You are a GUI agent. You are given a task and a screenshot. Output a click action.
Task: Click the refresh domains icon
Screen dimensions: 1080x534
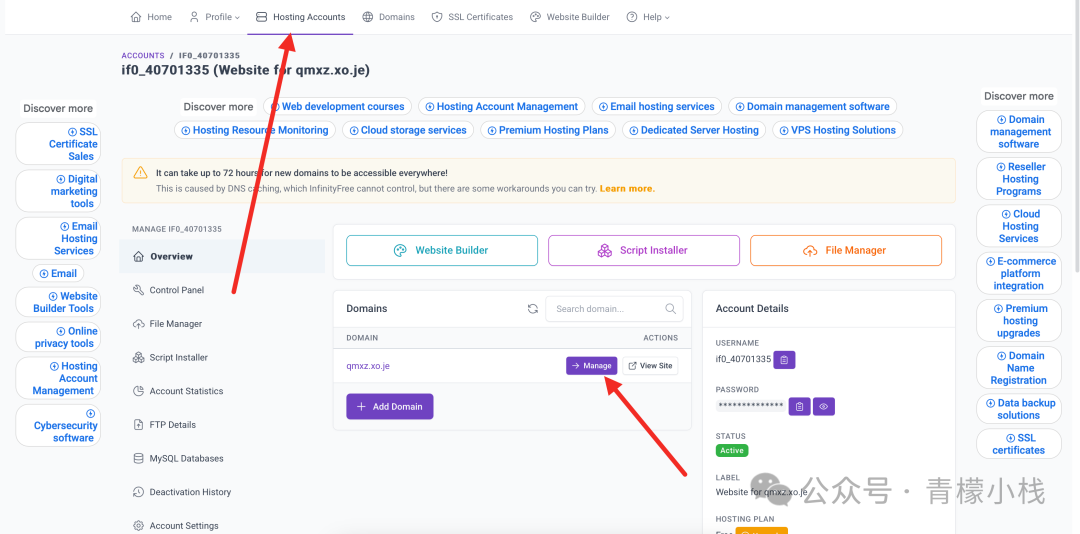tap(533, 309)
